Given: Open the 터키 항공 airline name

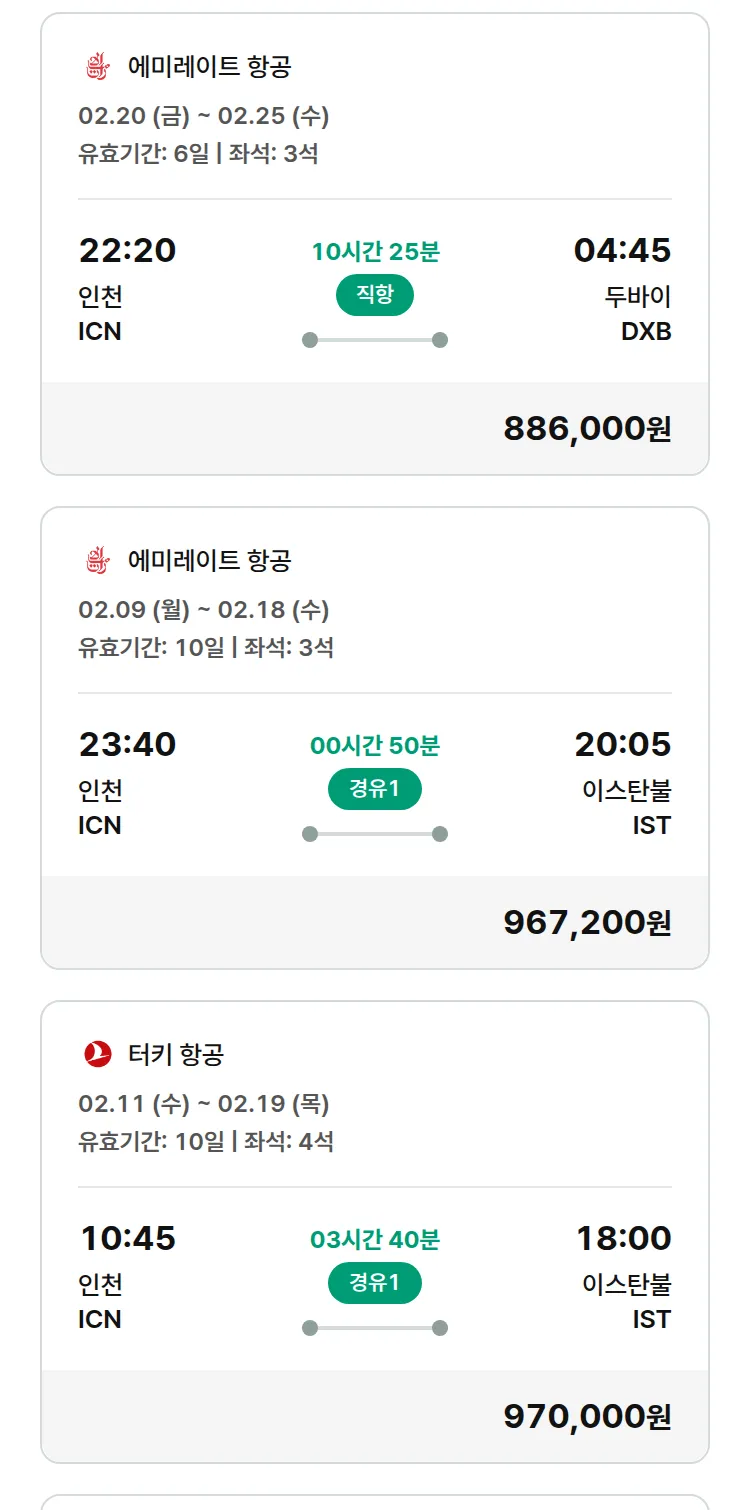Looking at the screenshot, I should (176, 1054).
